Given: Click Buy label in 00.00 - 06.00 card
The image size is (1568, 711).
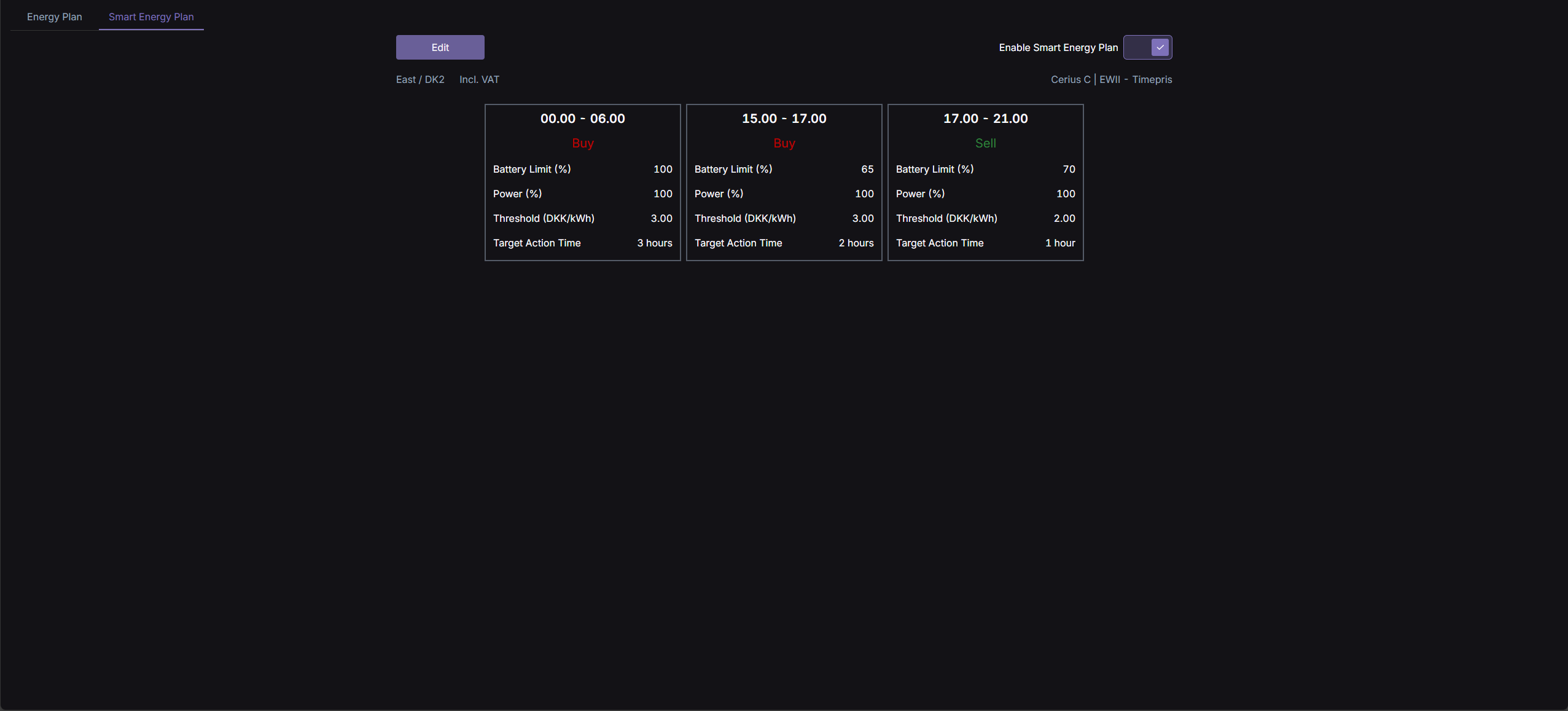Looking at the screenshot, I should click(x=582, y=143).
